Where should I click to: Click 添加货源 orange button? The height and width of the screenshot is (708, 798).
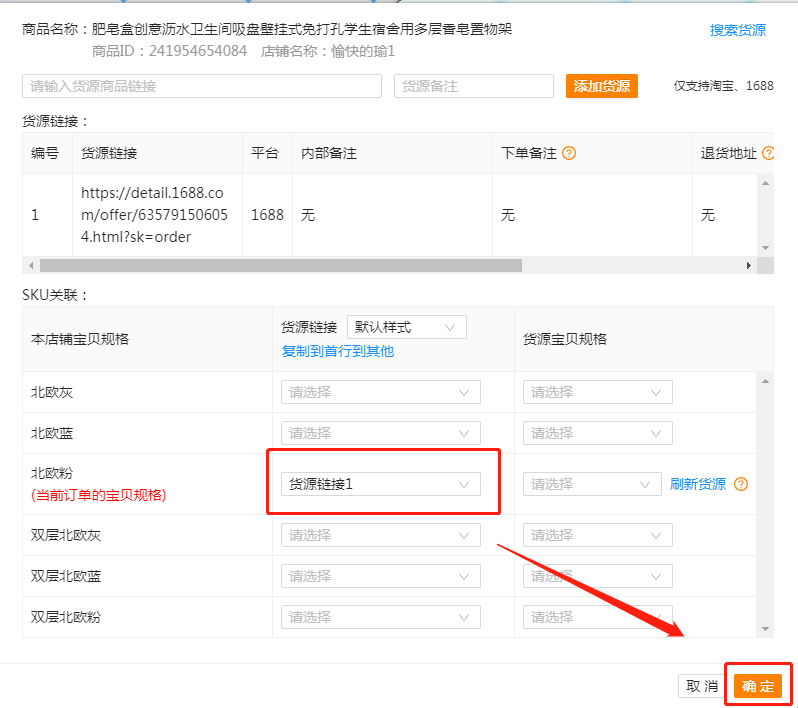(601, 86)
